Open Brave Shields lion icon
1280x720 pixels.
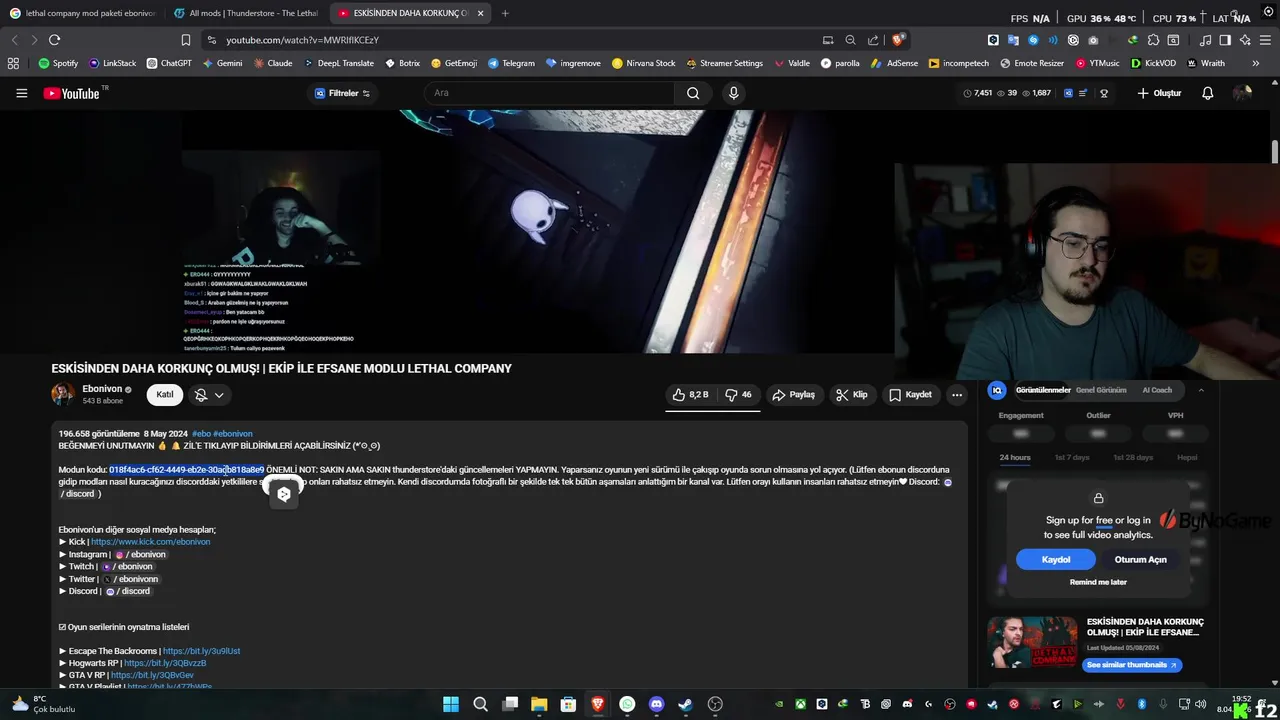[898, 40]
